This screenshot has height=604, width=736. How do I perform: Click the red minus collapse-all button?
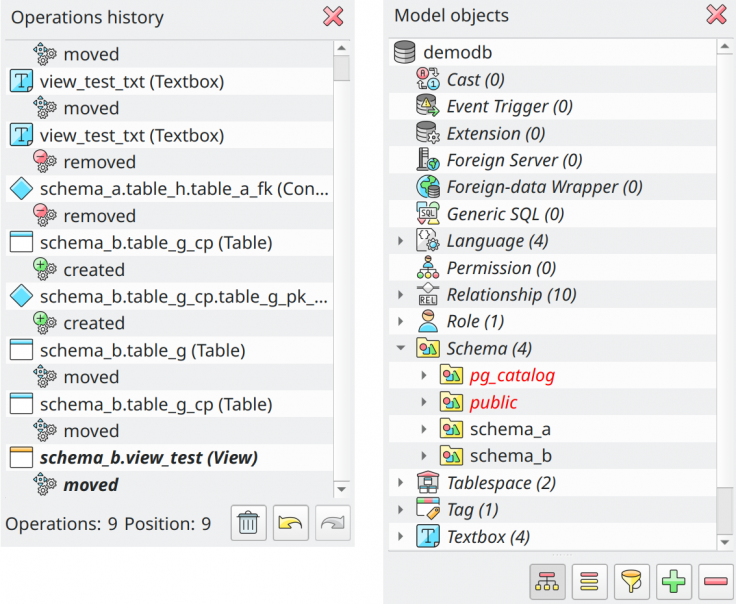(x=716, y=581)
